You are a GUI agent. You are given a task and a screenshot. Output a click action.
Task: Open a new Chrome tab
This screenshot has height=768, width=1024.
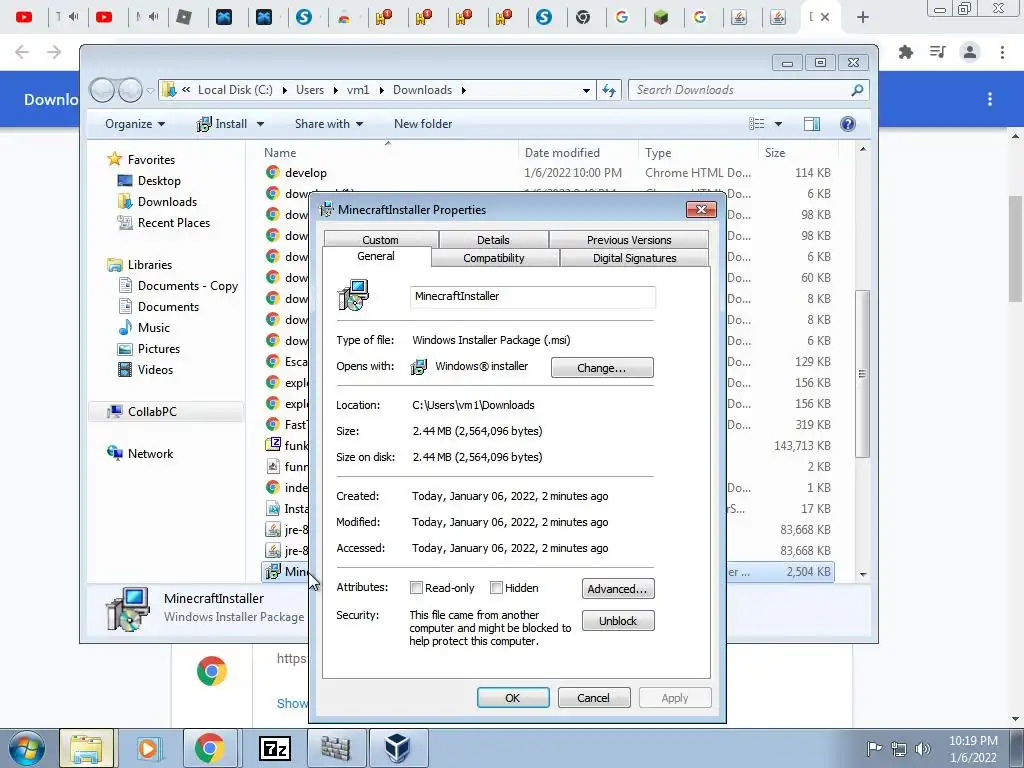click(862, 17)
